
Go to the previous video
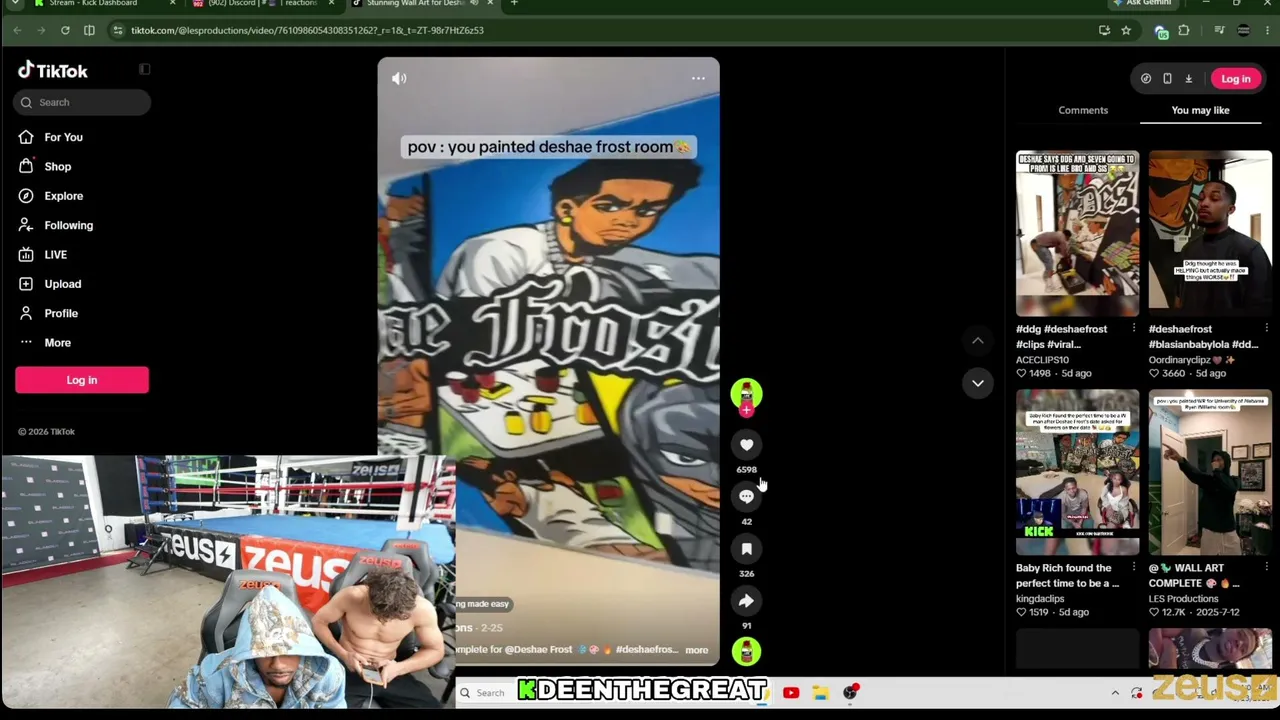tap(978, 341)
